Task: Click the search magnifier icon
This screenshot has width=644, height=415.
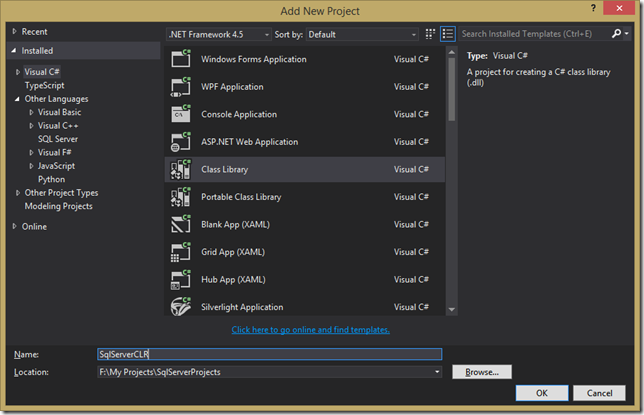Action: click(x=616, y=34)
